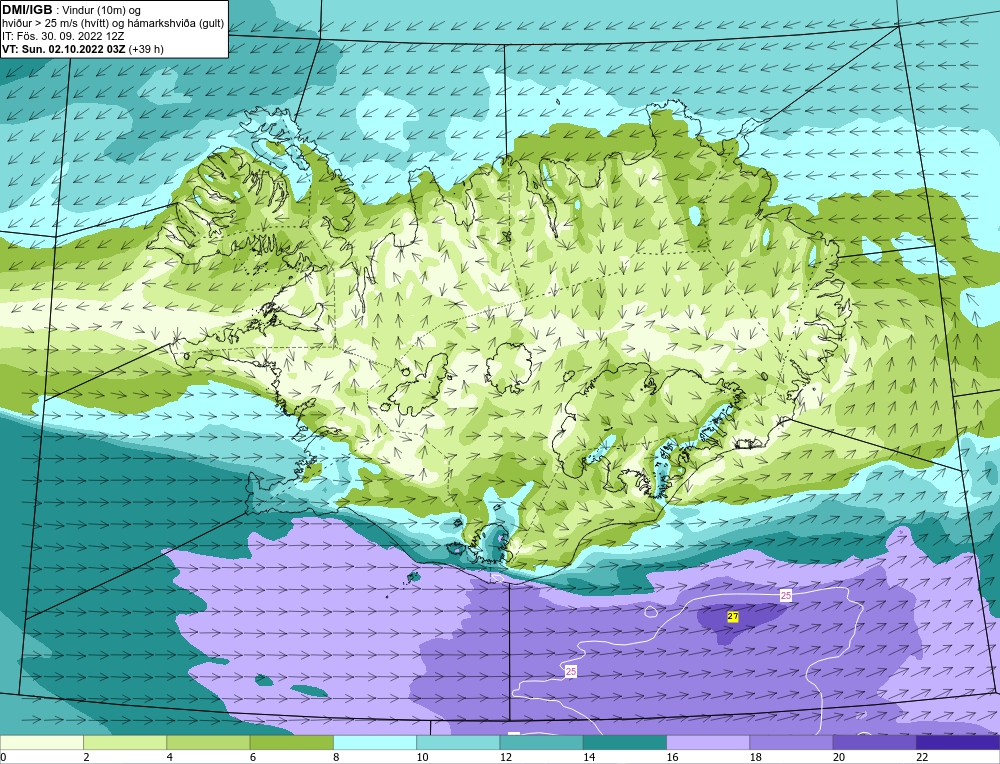Select the 20–22 m/s dark purple legend swatch
Screen dimensions: 1000x764
(x=874, y=743)
